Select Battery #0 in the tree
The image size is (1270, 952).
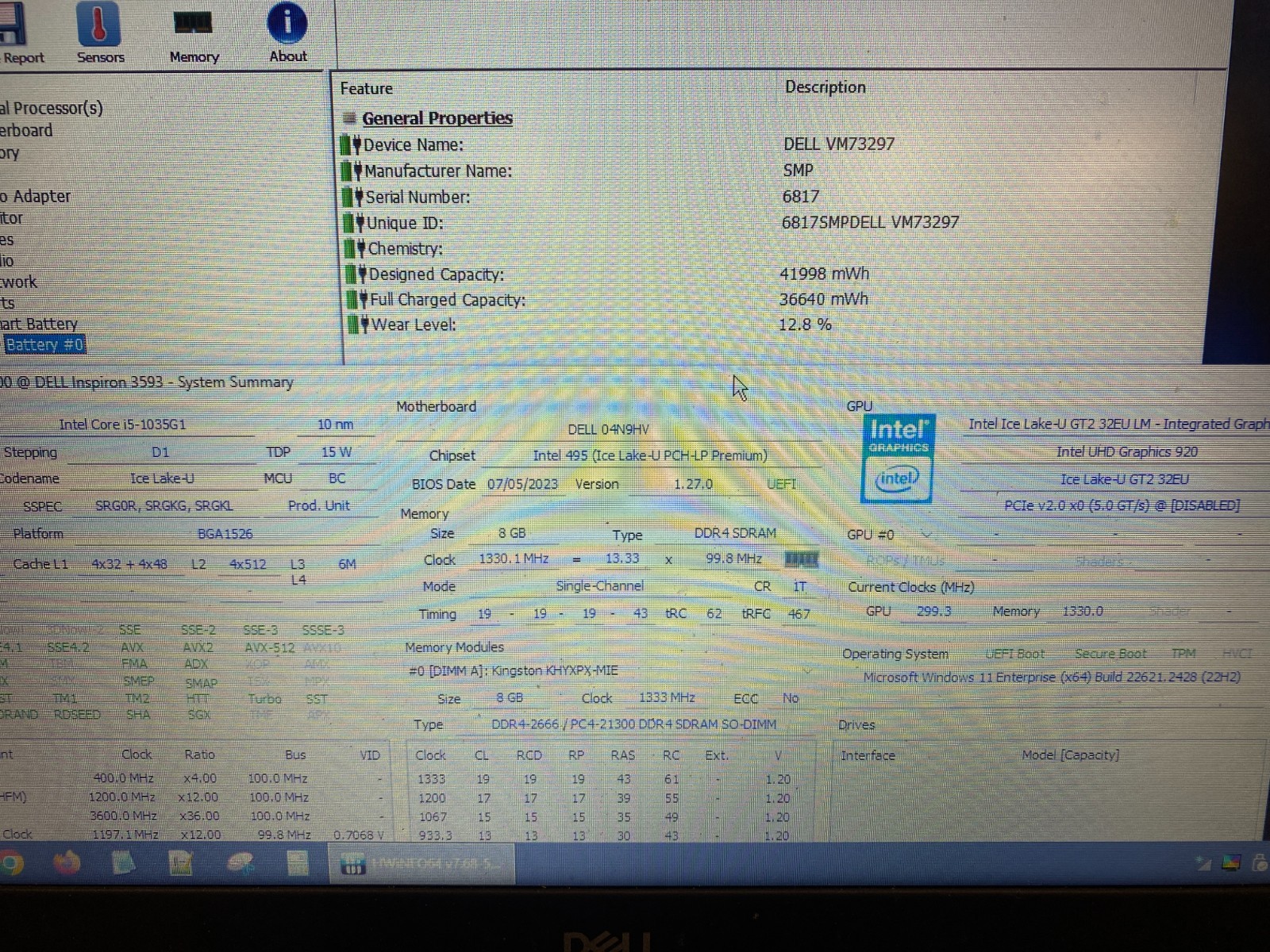(44, 344)
